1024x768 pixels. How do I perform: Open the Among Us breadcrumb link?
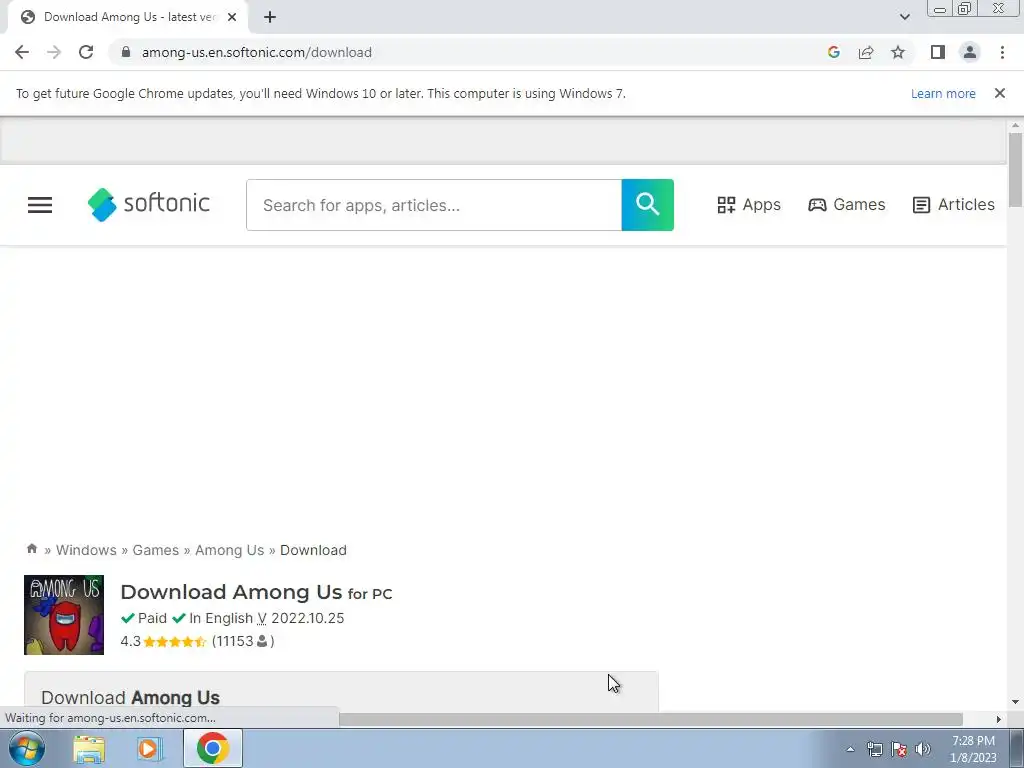click(229, 550)
